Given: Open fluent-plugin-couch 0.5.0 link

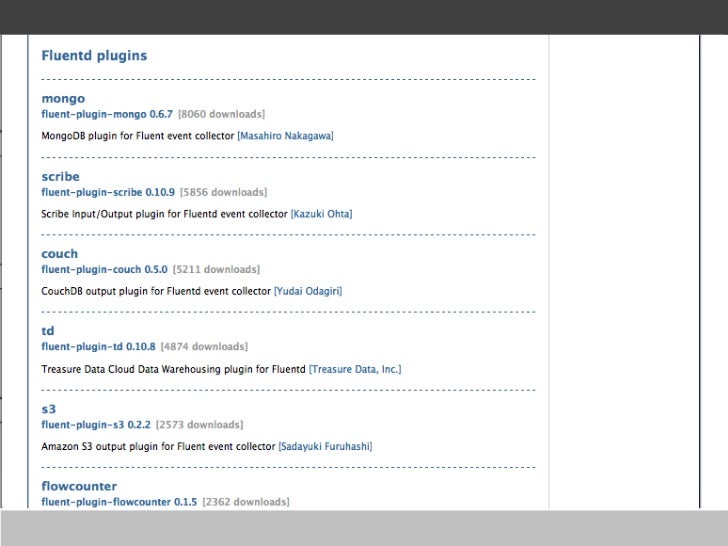Looking at the screenshot, I should 104,269.
